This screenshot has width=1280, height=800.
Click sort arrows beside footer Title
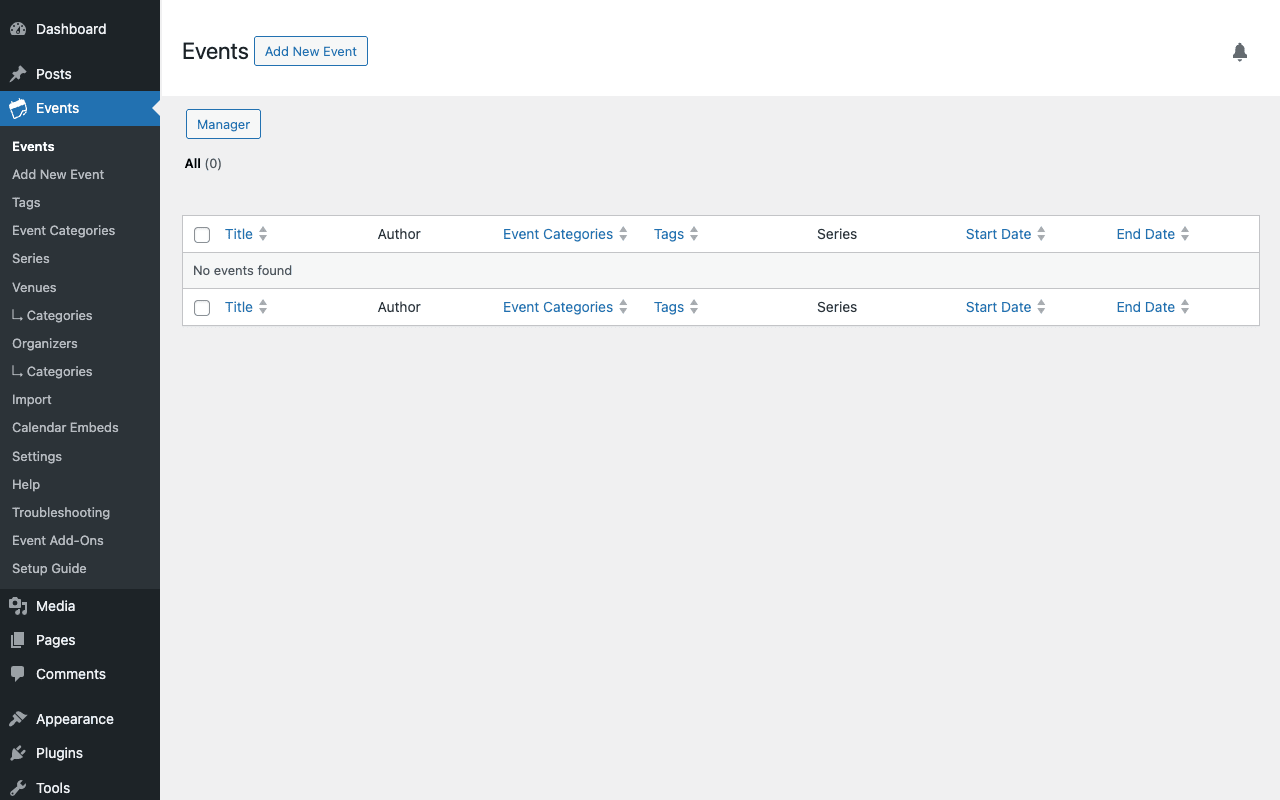click(263, 307)
